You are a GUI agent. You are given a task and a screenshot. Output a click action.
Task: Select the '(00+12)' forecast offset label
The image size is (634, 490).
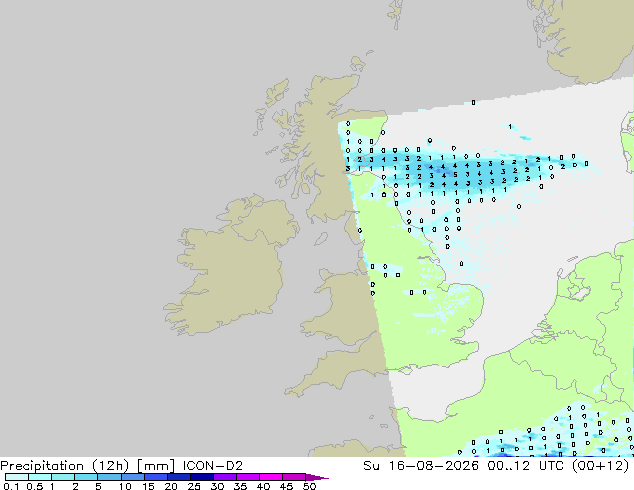(600, 466)
